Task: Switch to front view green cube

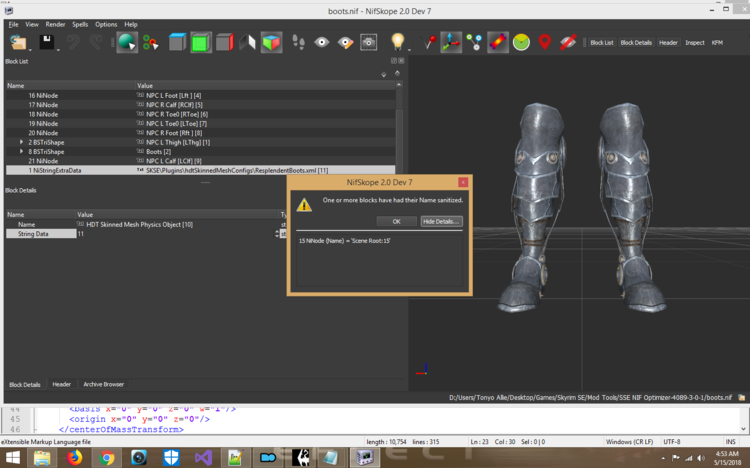Action: 200,43
